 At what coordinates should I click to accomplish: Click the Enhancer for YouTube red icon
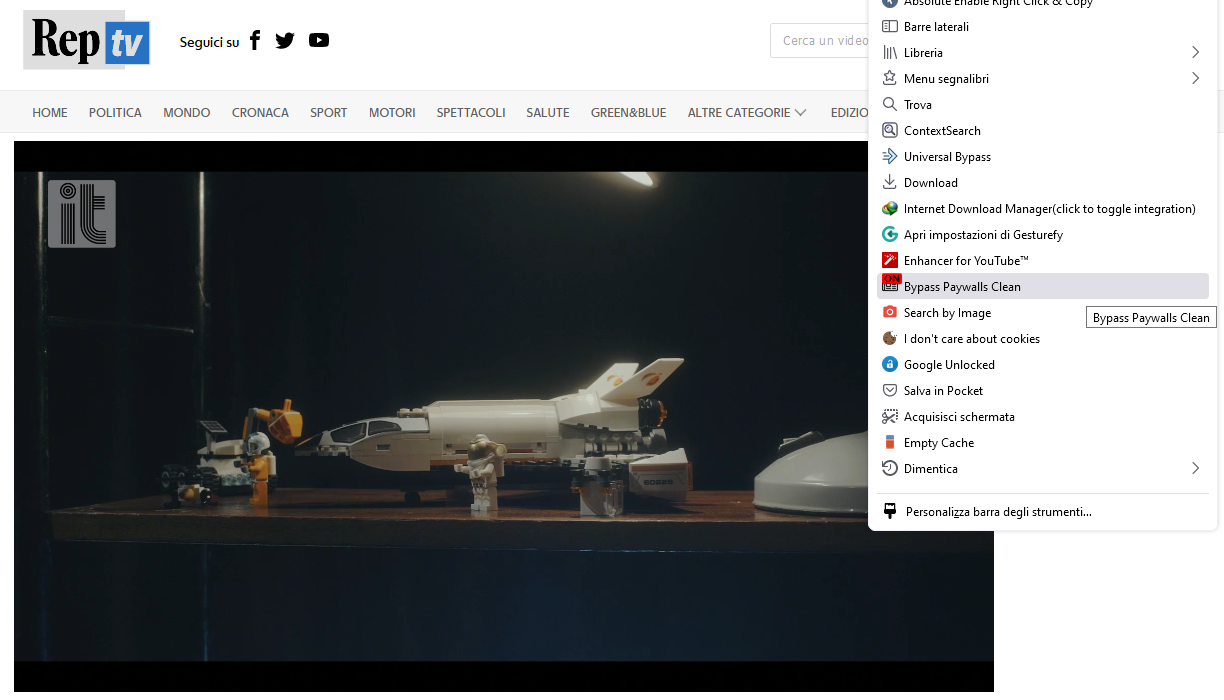pyautogui.click(x=890, y=261)
